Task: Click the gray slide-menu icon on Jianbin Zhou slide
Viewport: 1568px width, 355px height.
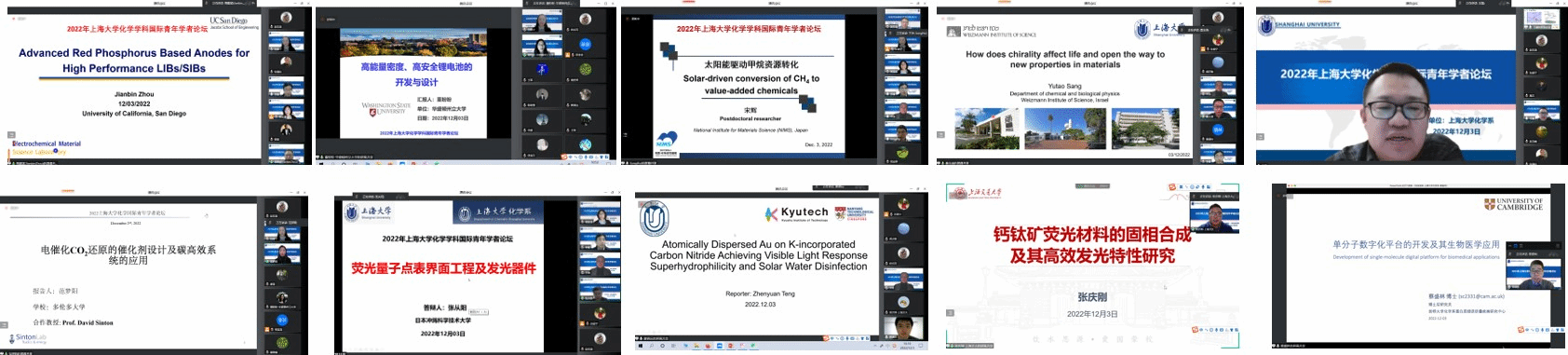Action: [12, 135]
